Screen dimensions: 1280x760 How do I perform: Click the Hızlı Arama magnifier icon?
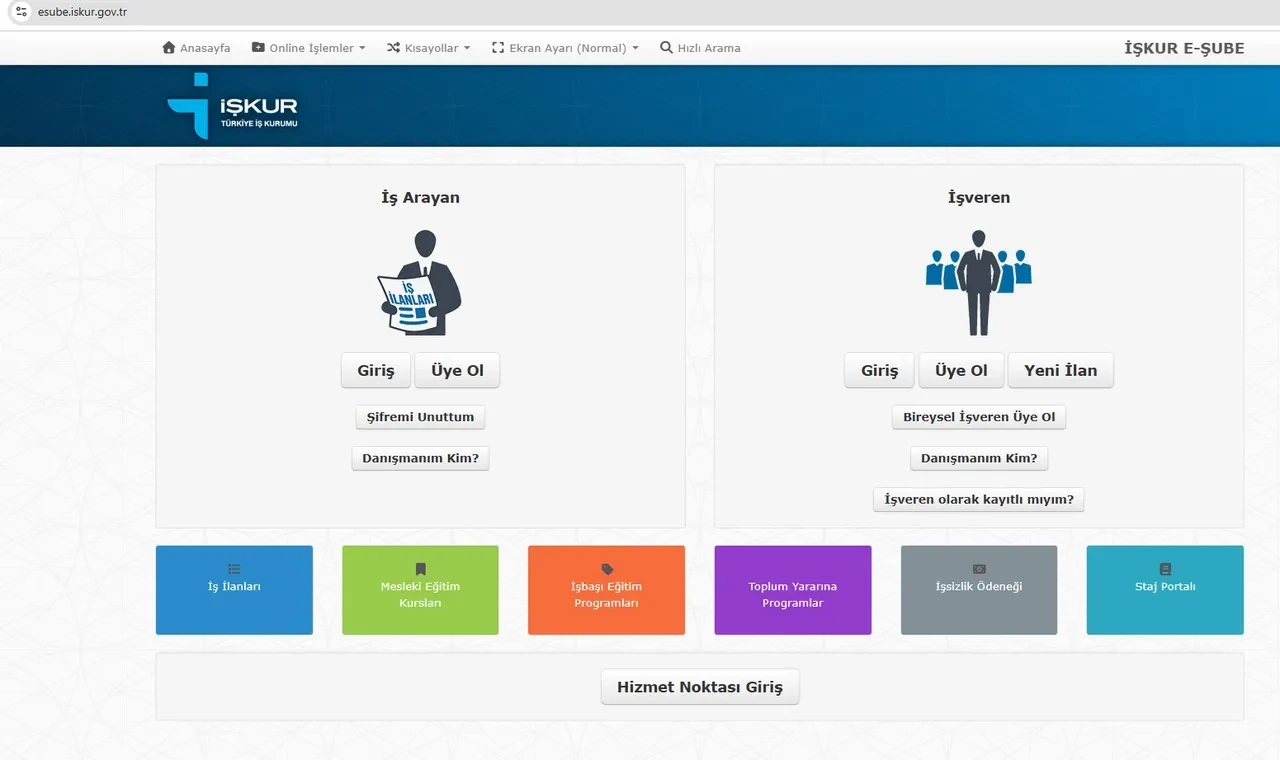point(666,48)
